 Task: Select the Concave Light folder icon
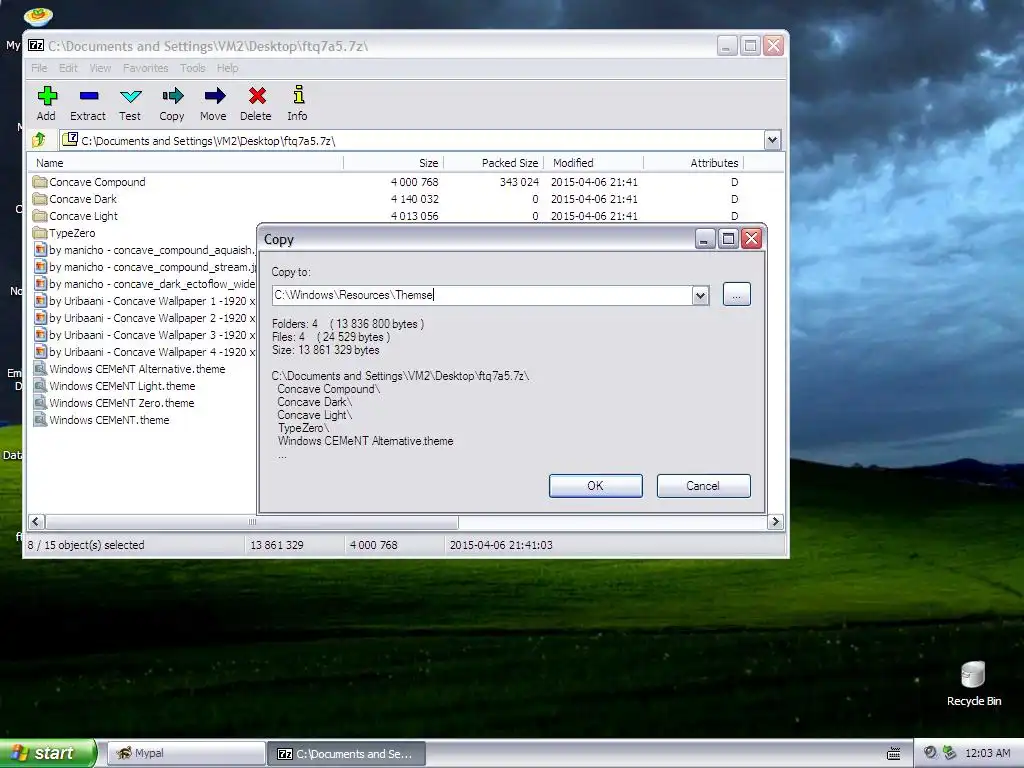coord(40,216)
